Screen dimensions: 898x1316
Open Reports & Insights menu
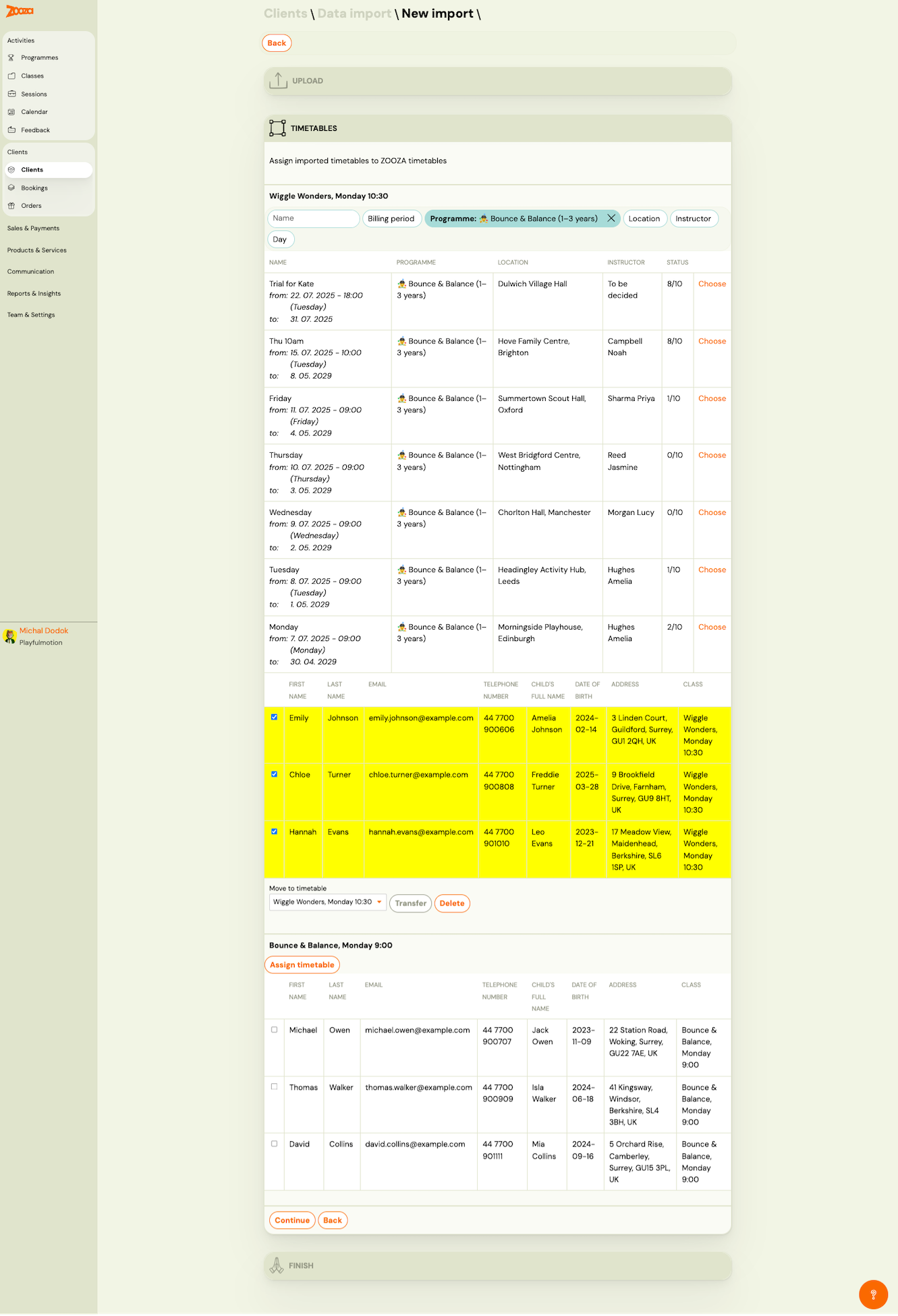coord(34,294)
